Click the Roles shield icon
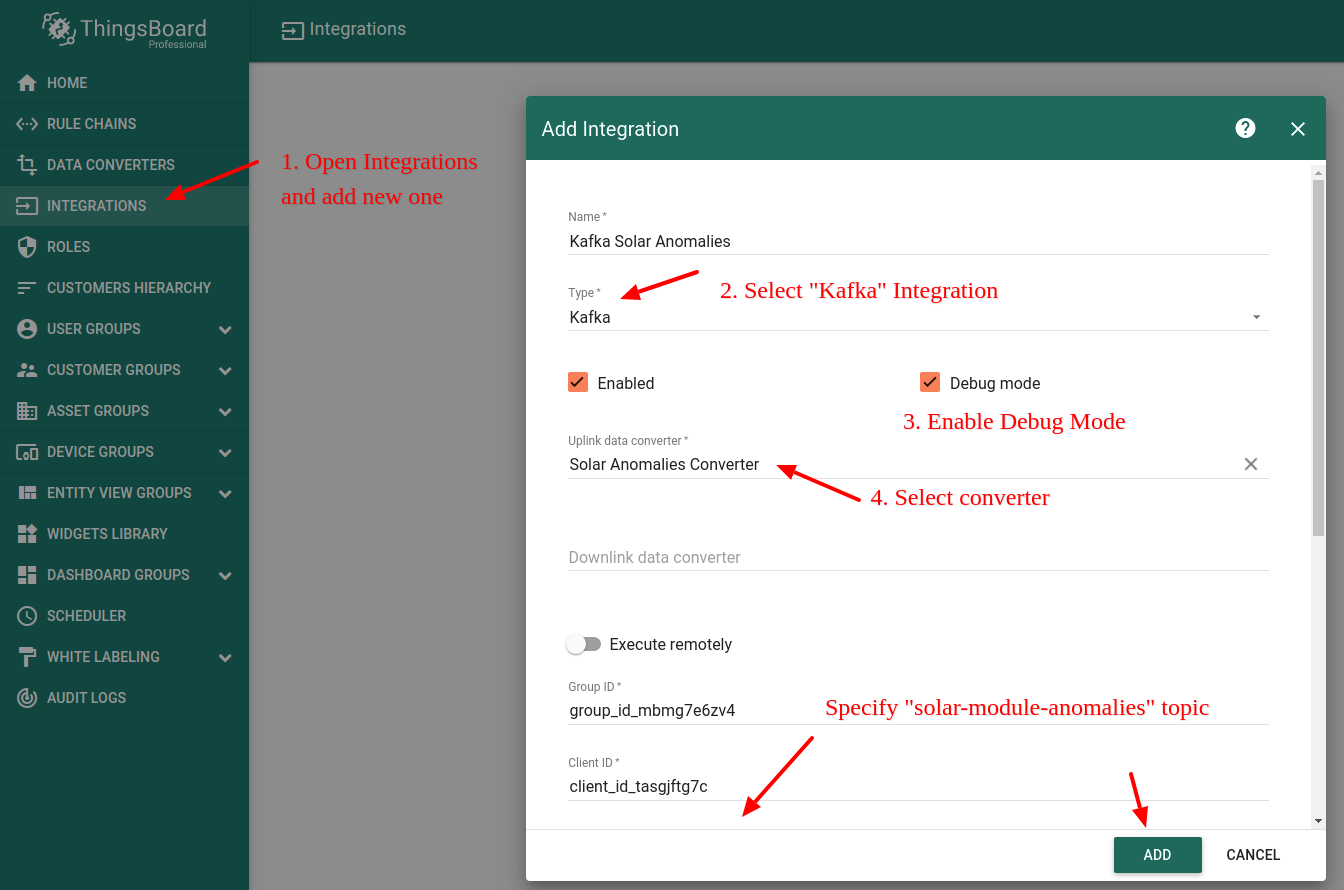This screenshot has height=890, width=1344. (x=27, y=247)
